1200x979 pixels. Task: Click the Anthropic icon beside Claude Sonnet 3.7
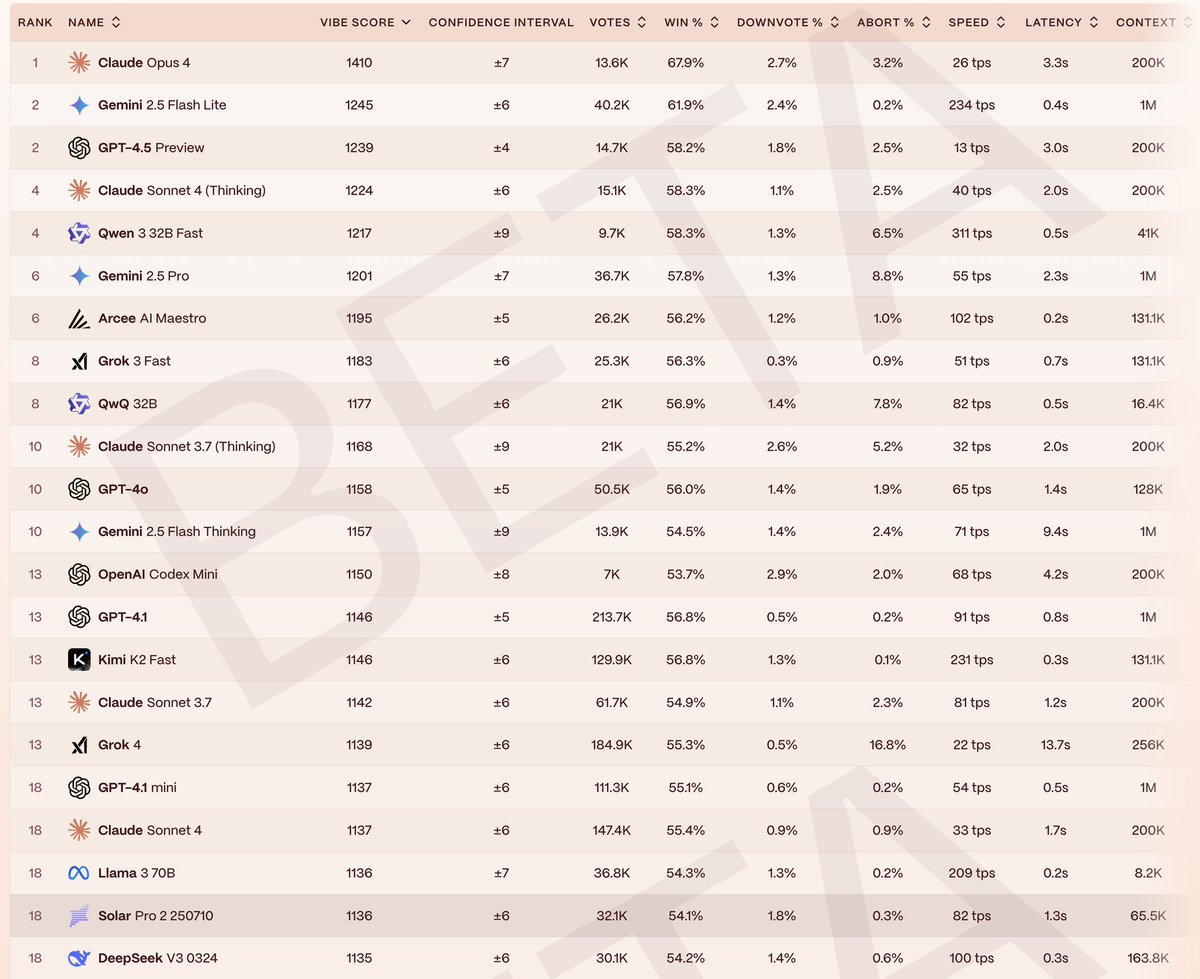tap(78, 702)
